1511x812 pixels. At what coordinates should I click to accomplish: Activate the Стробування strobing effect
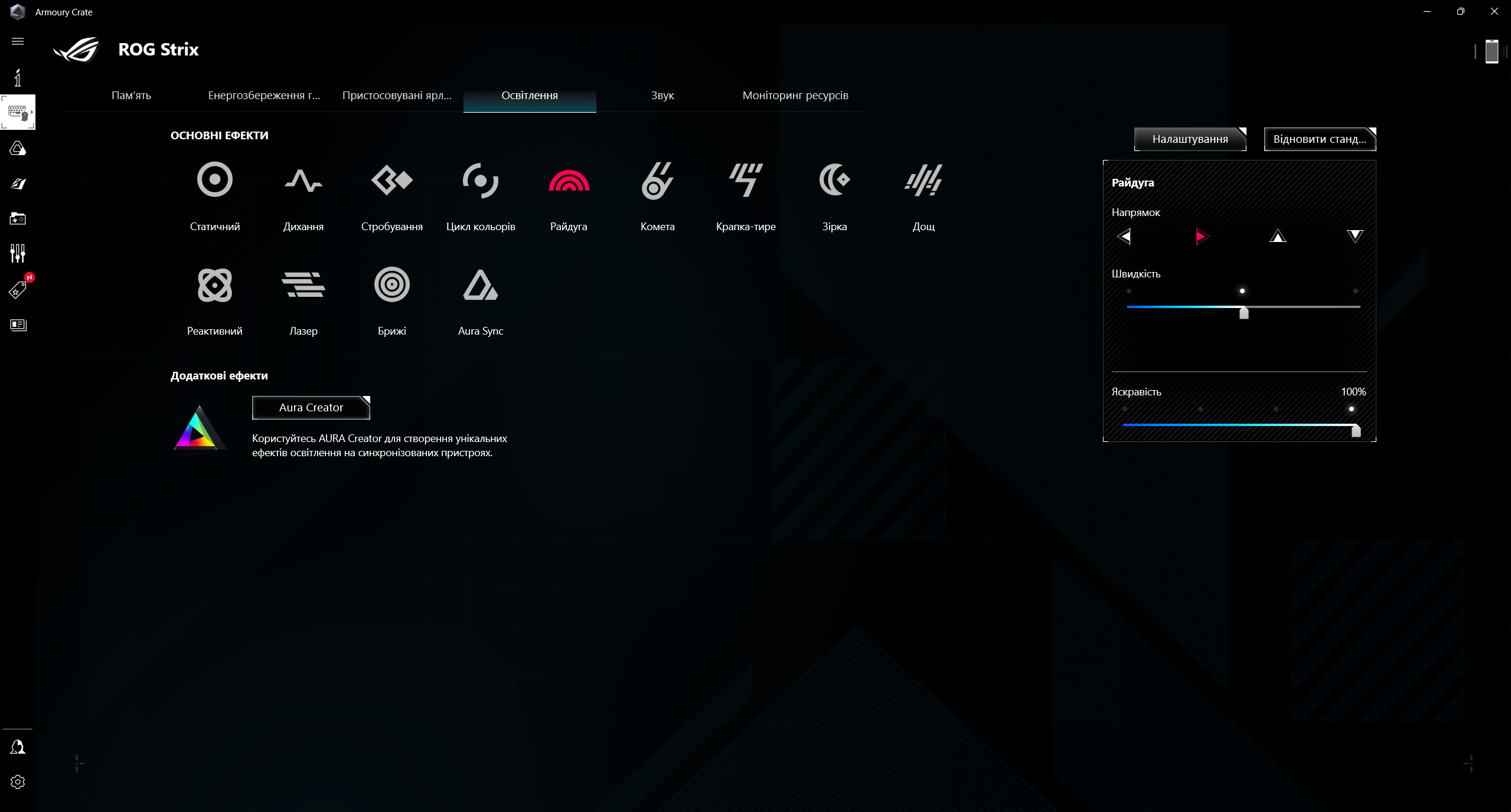[x=391, y=180]
